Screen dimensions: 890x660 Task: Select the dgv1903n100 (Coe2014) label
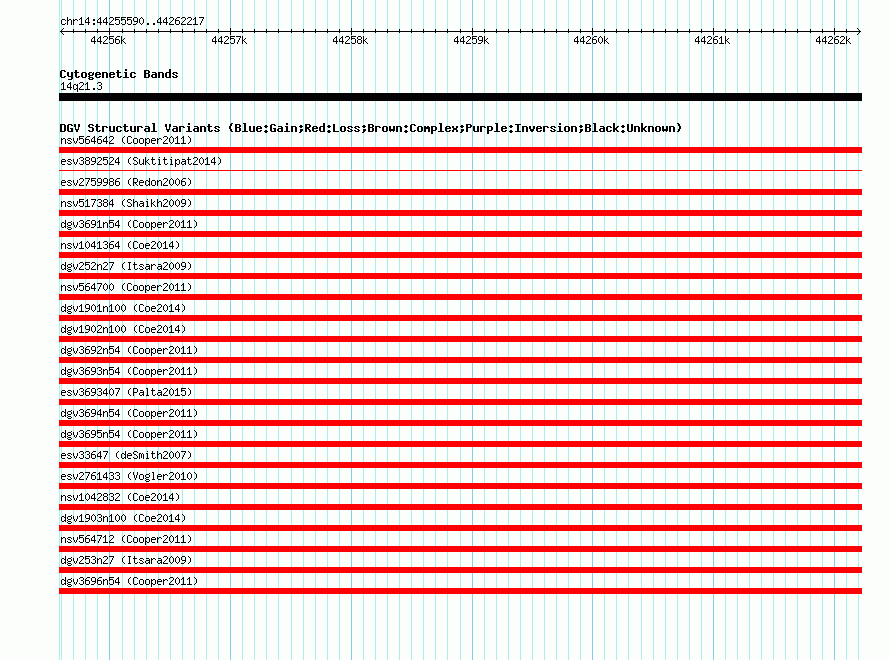(123, 518)
